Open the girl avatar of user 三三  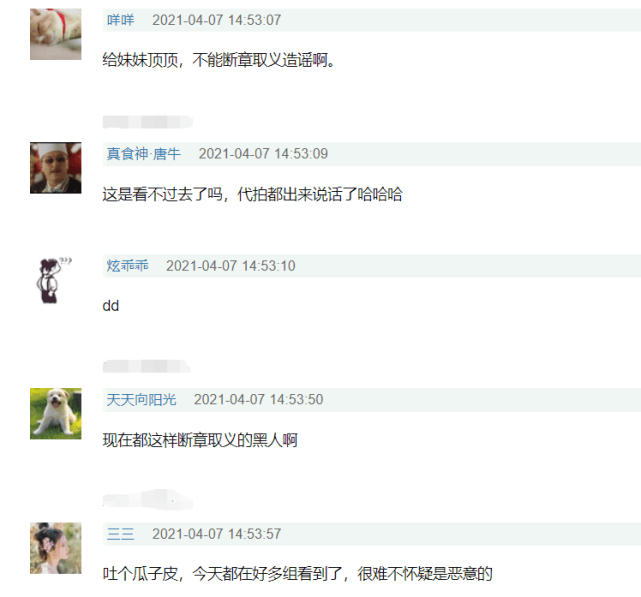(56, 548)
